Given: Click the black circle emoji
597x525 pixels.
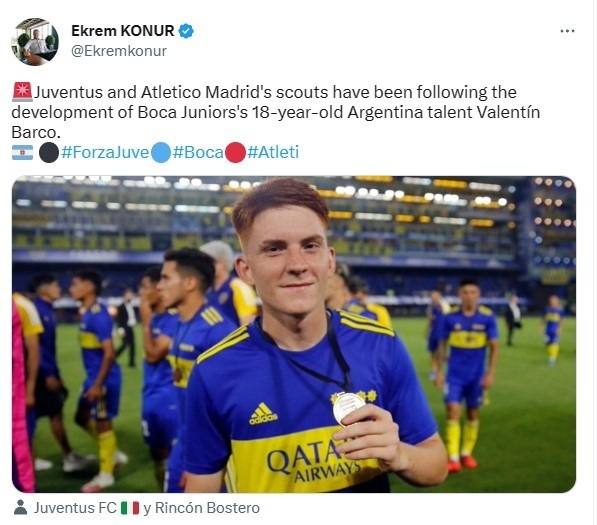Looking at the screenshot, I should 49,153.
